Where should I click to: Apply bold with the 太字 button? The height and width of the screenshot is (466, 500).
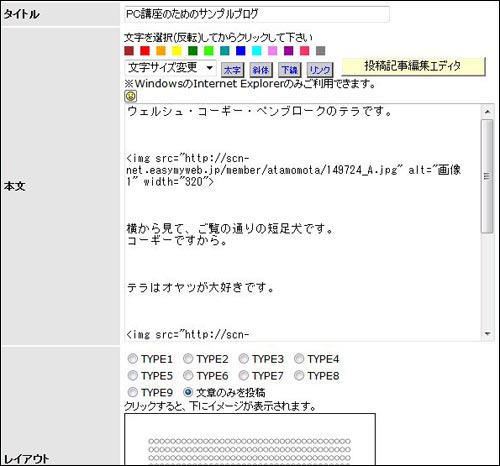pyautogui.click(x=232, y=70)
